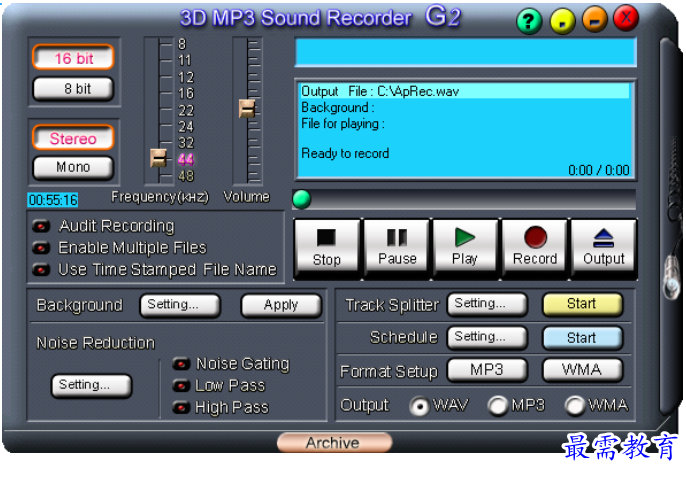Click the yellow round window button
The width and height of the screenshot is (686, 479).
(562, 21)
